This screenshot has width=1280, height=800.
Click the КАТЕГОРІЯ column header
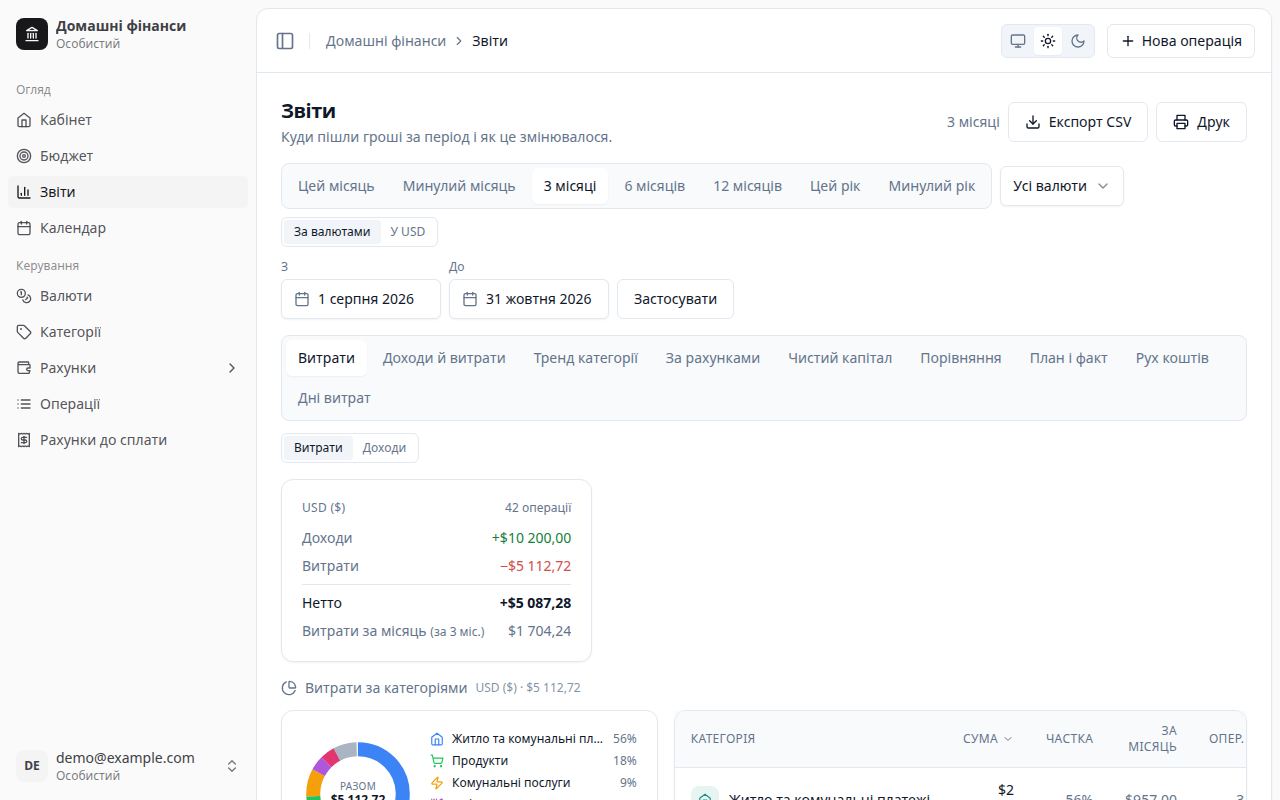pos(723,739)
